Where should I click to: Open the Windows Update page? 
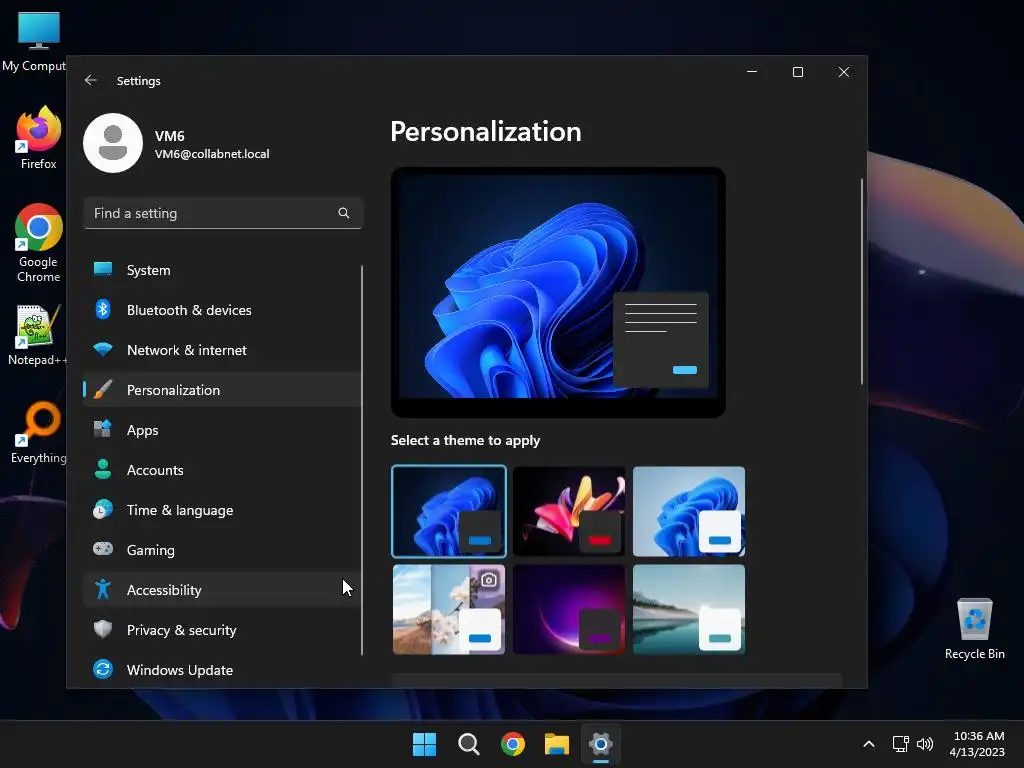click(222, 669)
